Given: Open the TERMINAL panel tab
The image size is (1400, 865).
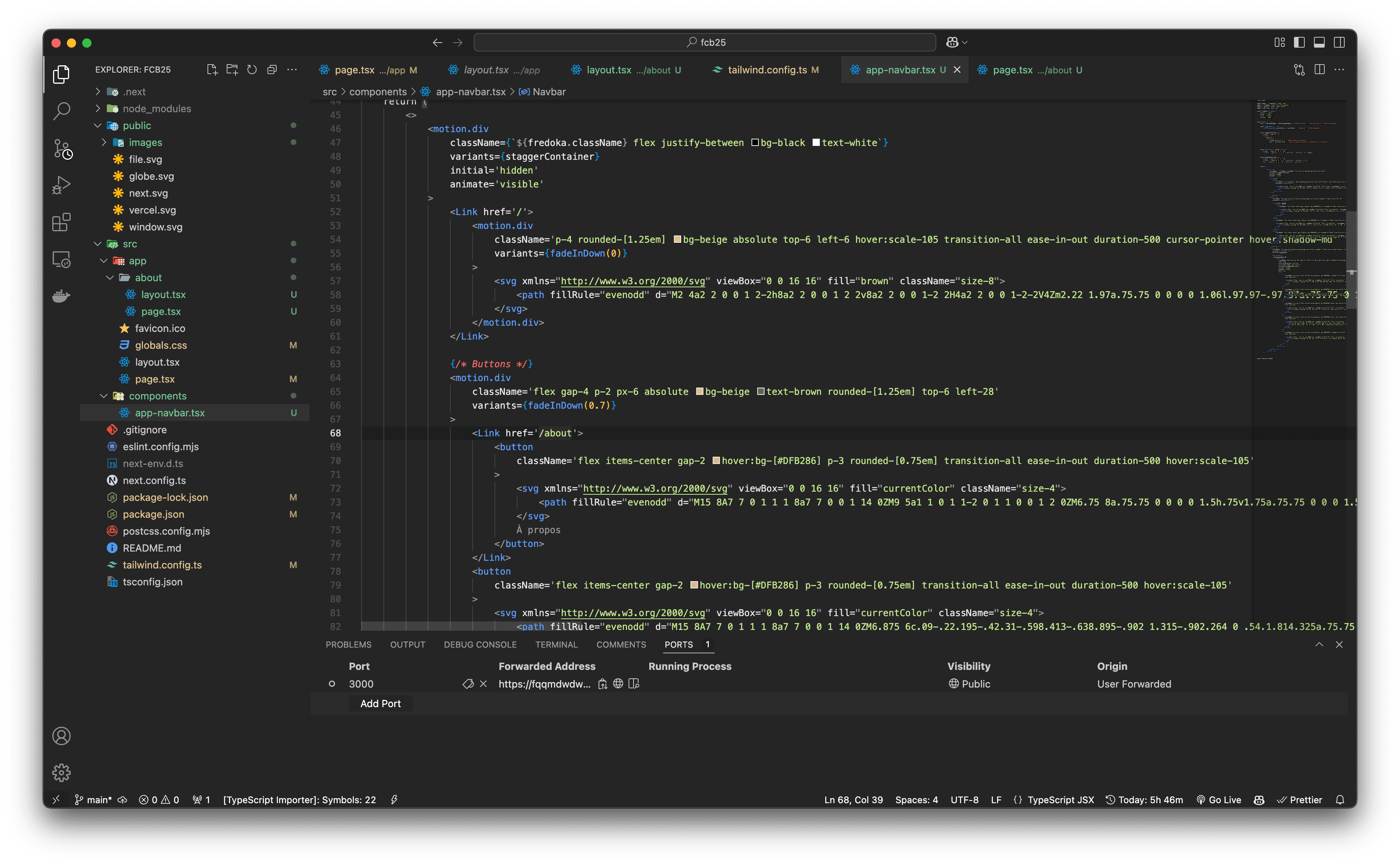Looking at the screenshot, I should pos(556,645).
